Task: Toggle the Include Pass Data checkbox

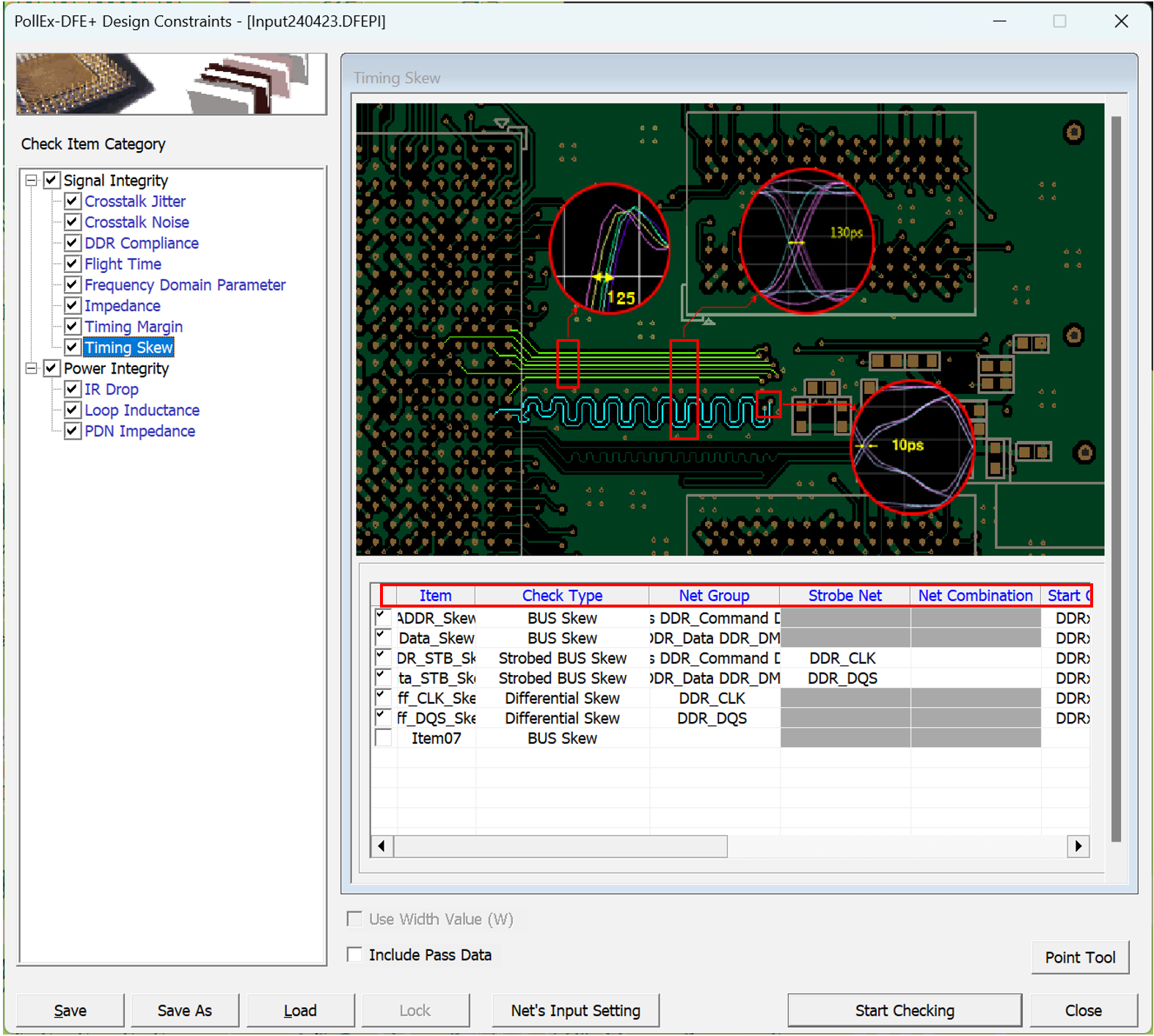Action: tap(355, 955)
